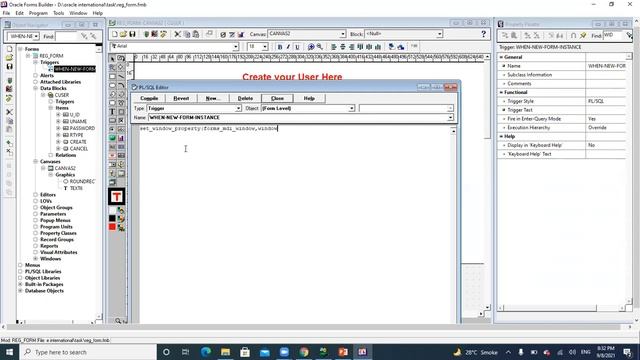Click the Save icon in Object Navigator sidebar

9,67
